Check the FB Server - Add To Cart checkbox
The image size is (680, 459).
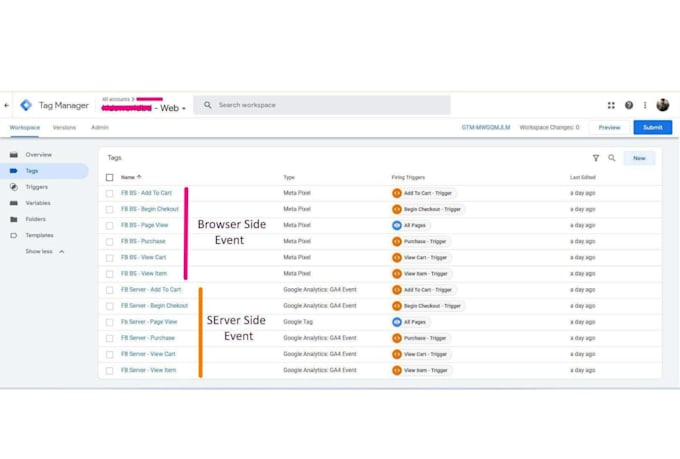[x=109, y=290]
